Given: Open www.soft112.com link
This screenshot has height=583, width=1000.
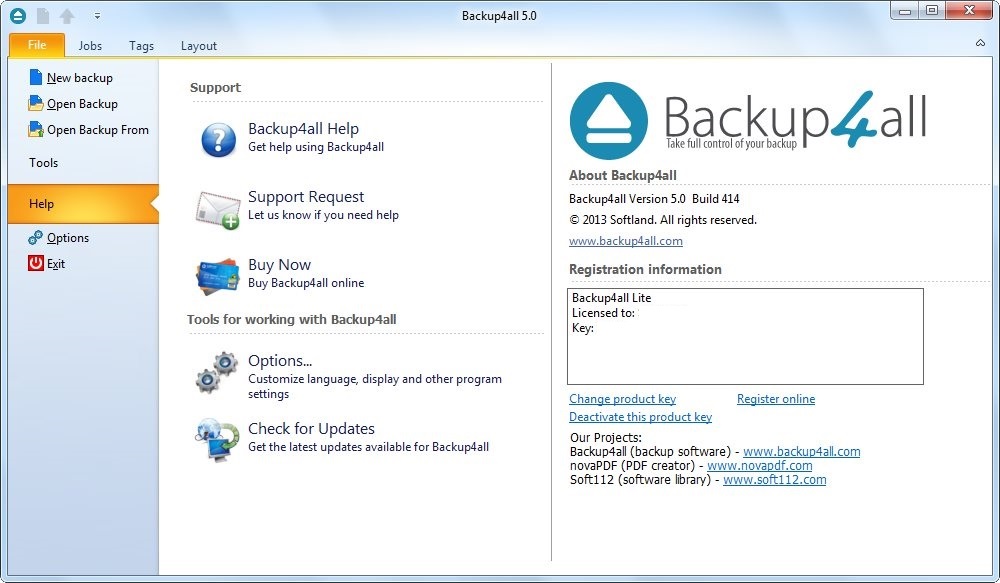Looking at the screenshot, I should [774, 480].
